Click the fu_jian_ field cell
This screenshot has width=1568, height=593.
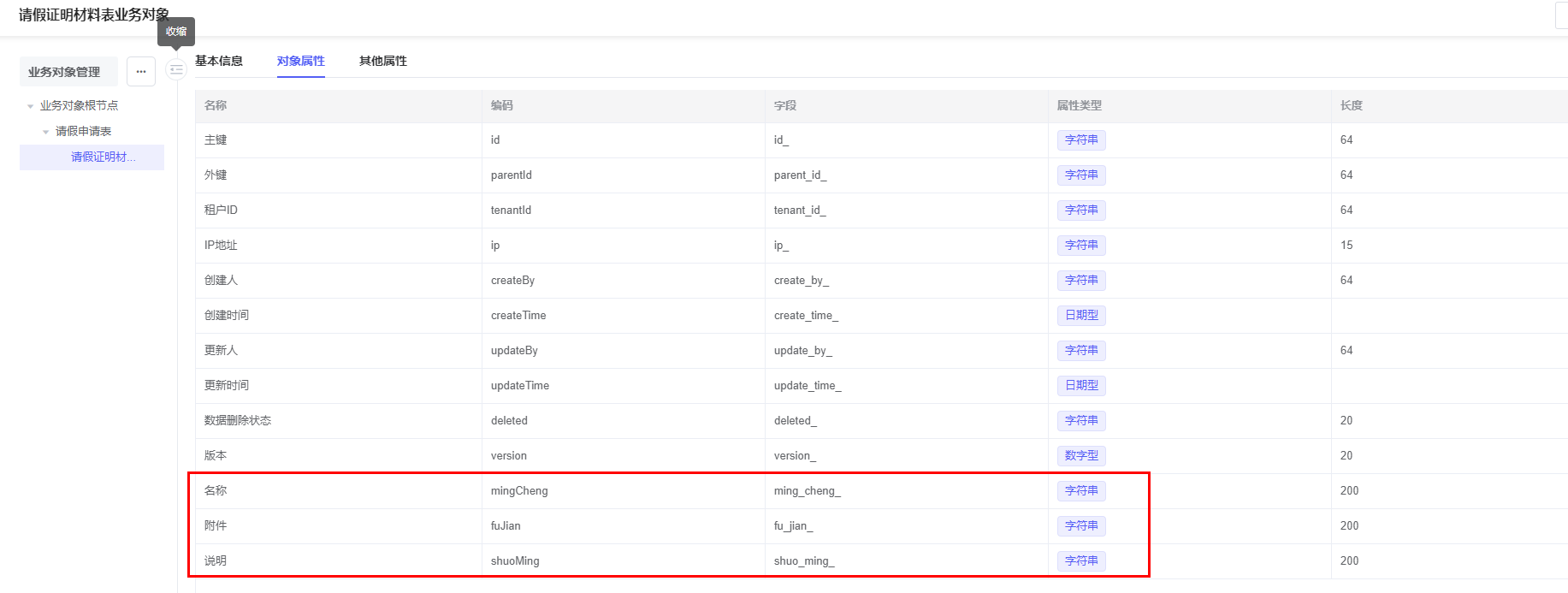pyautogui.click(x=793, y=526)
